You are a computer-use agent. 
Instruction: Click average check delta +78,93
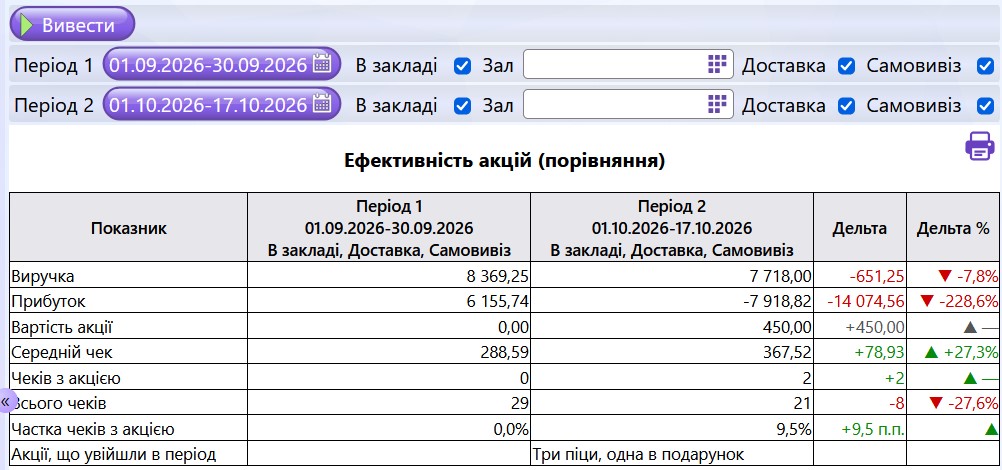[x=877, y=352]
